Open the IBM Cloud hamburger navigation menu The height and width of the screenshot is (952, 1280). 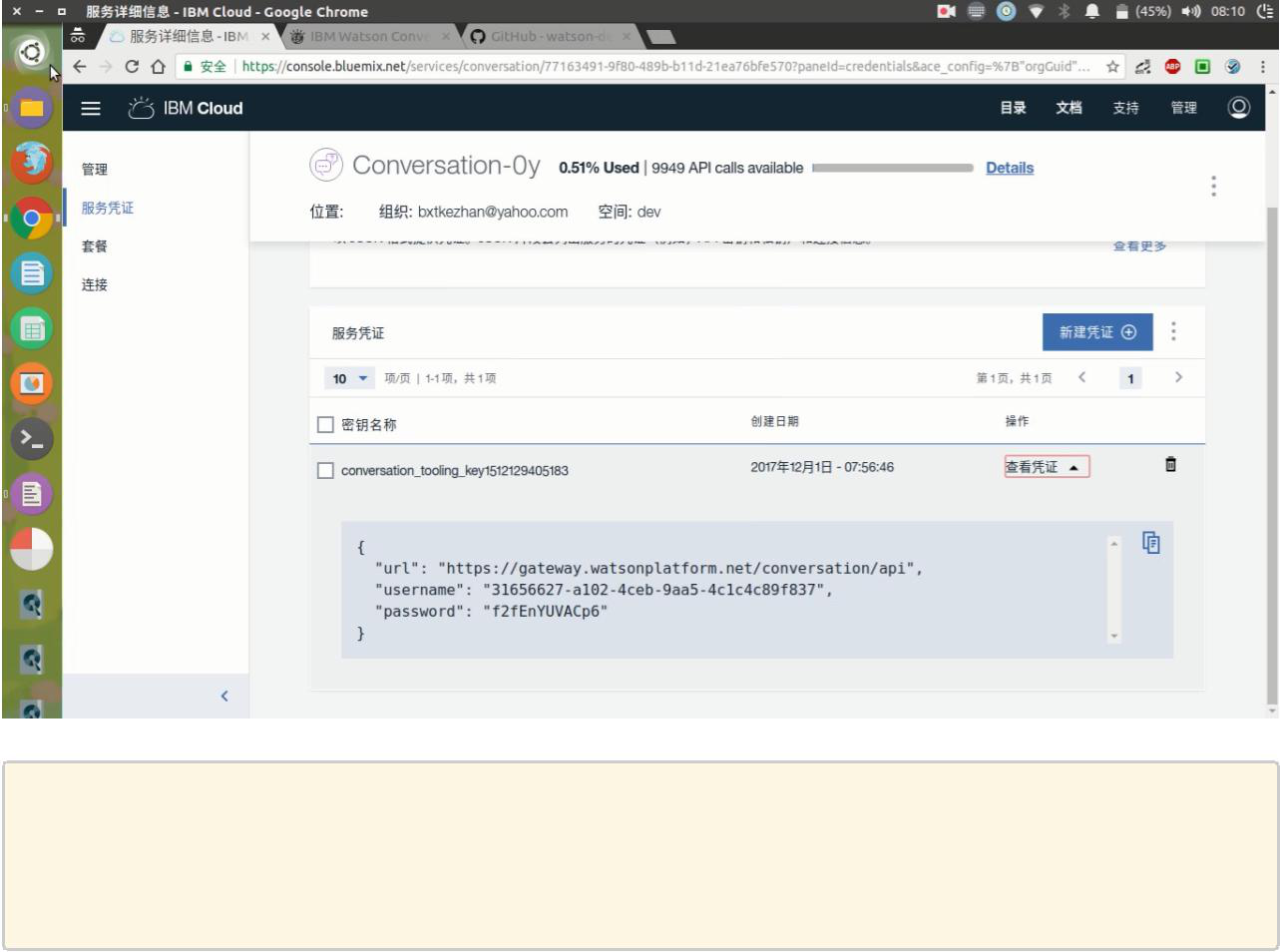point(91,109)
